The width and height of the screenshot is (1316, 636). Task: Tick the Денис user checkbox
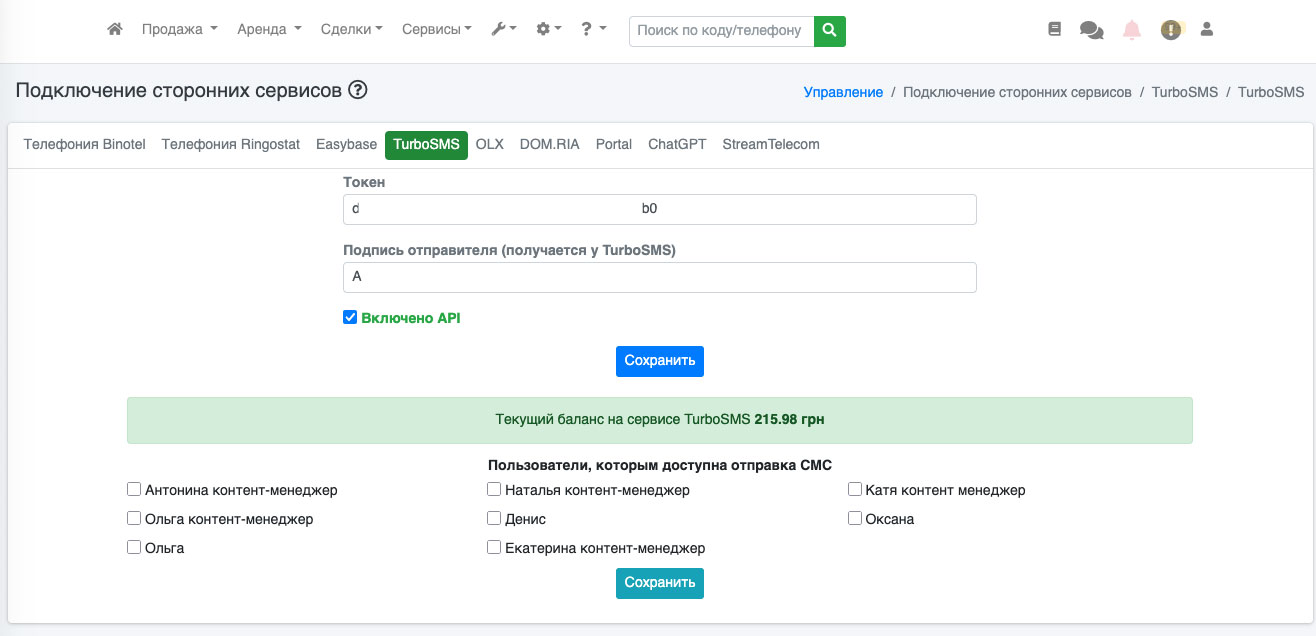coord(494,519)
